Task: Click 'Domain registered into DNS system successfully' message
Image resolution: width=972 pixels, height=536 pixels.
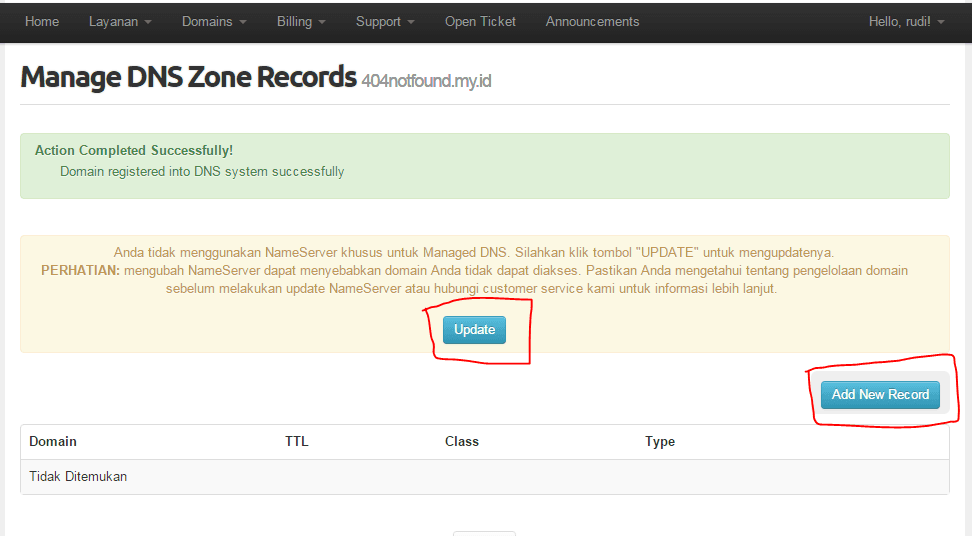Action: point(202,172)
